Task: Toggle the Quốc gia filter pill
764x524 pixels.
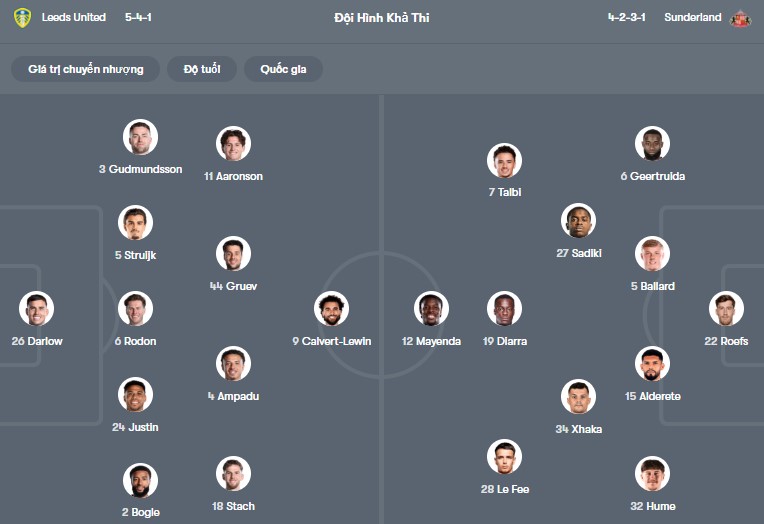Action: click(x=283, y=69)
